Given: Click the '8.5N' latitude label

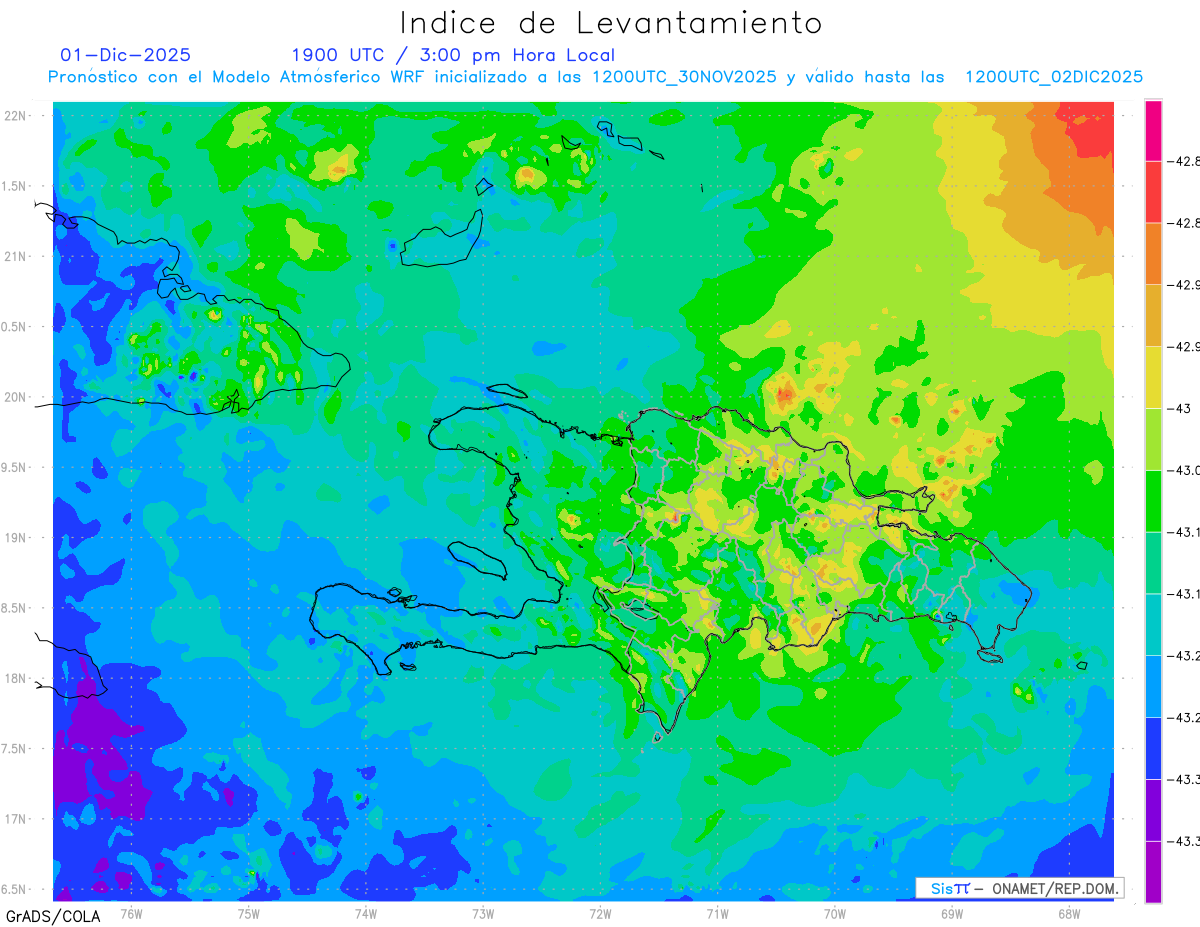Looking at the screenshot, I should pyautogui.click(x=15, y=608).
